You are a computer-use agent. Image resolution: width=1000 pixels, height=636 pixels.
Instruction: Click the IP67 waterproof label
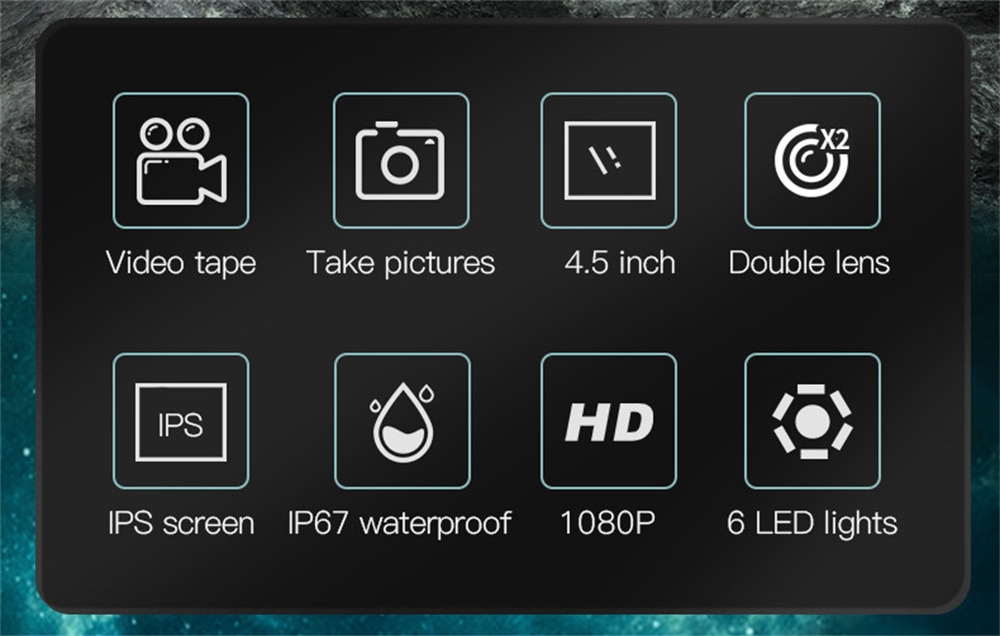pos(400,524)
